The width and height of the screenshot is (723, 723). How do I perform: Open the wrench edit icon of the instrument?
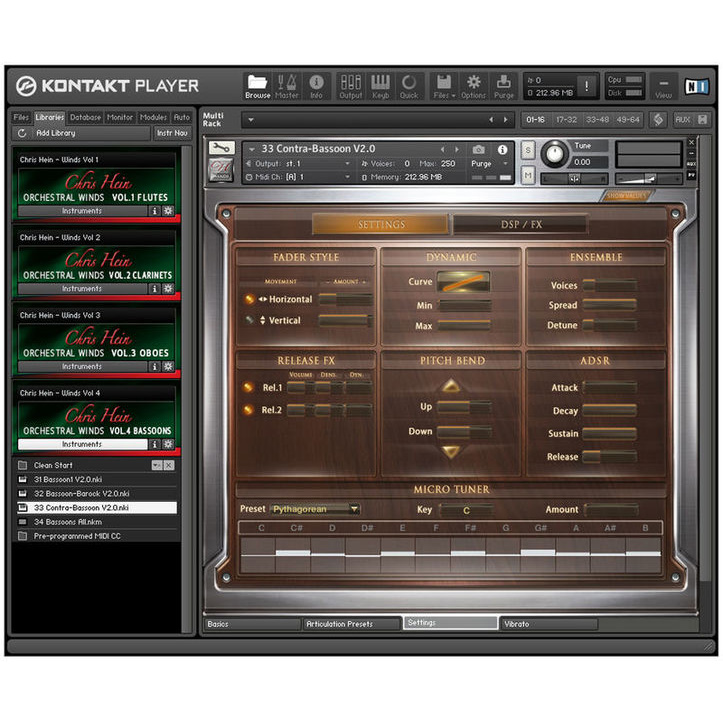point(222,148)
